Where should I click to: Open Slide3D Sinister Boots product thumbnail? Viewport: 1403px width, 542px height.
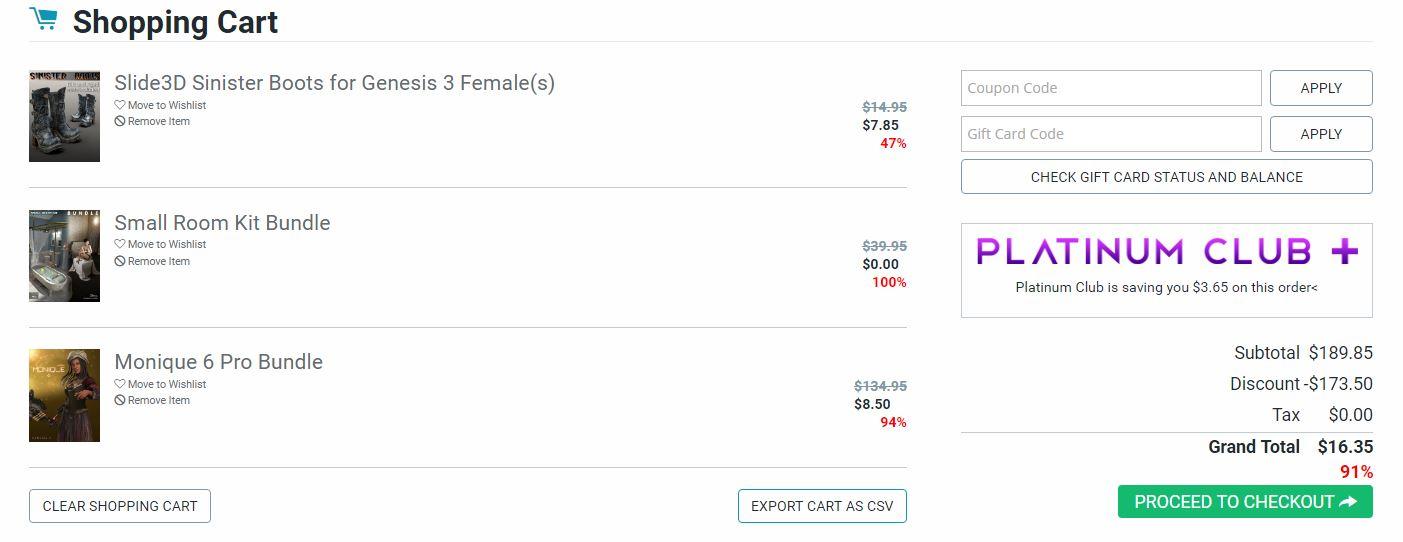[64, 116]
